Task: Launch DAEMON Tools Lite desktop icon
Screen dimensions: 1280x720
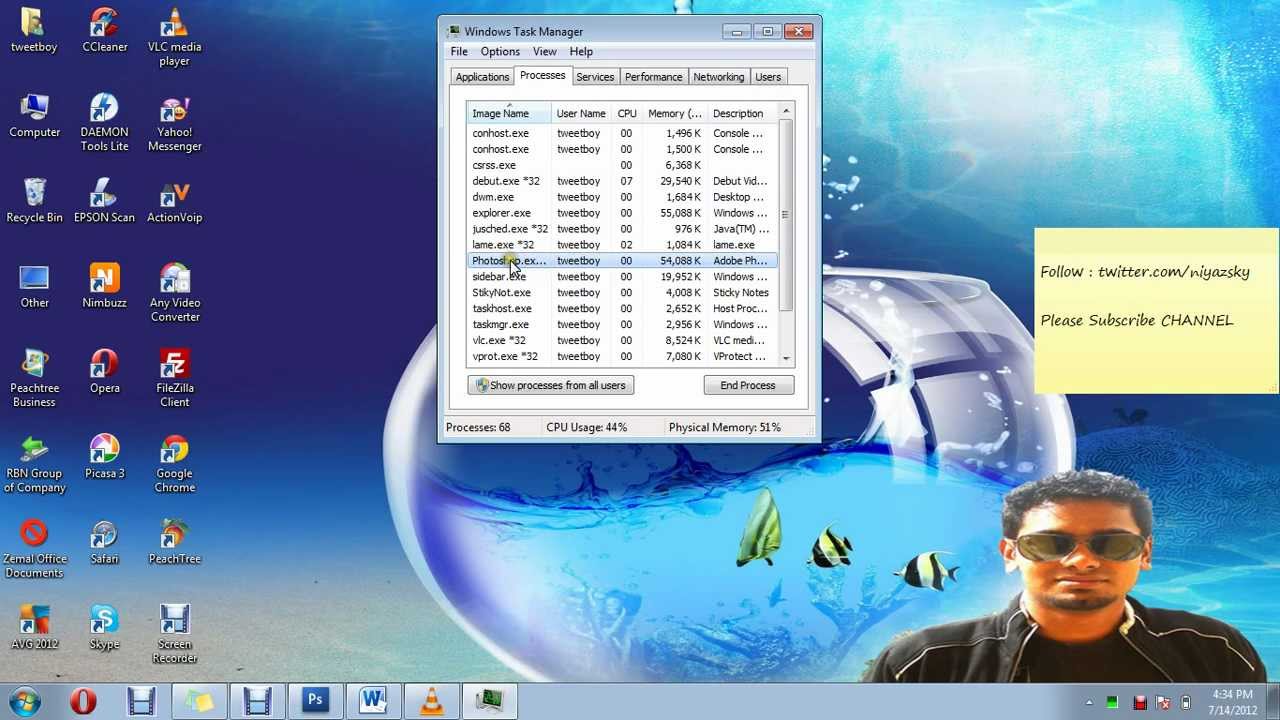Action: (x=104, y=122)
